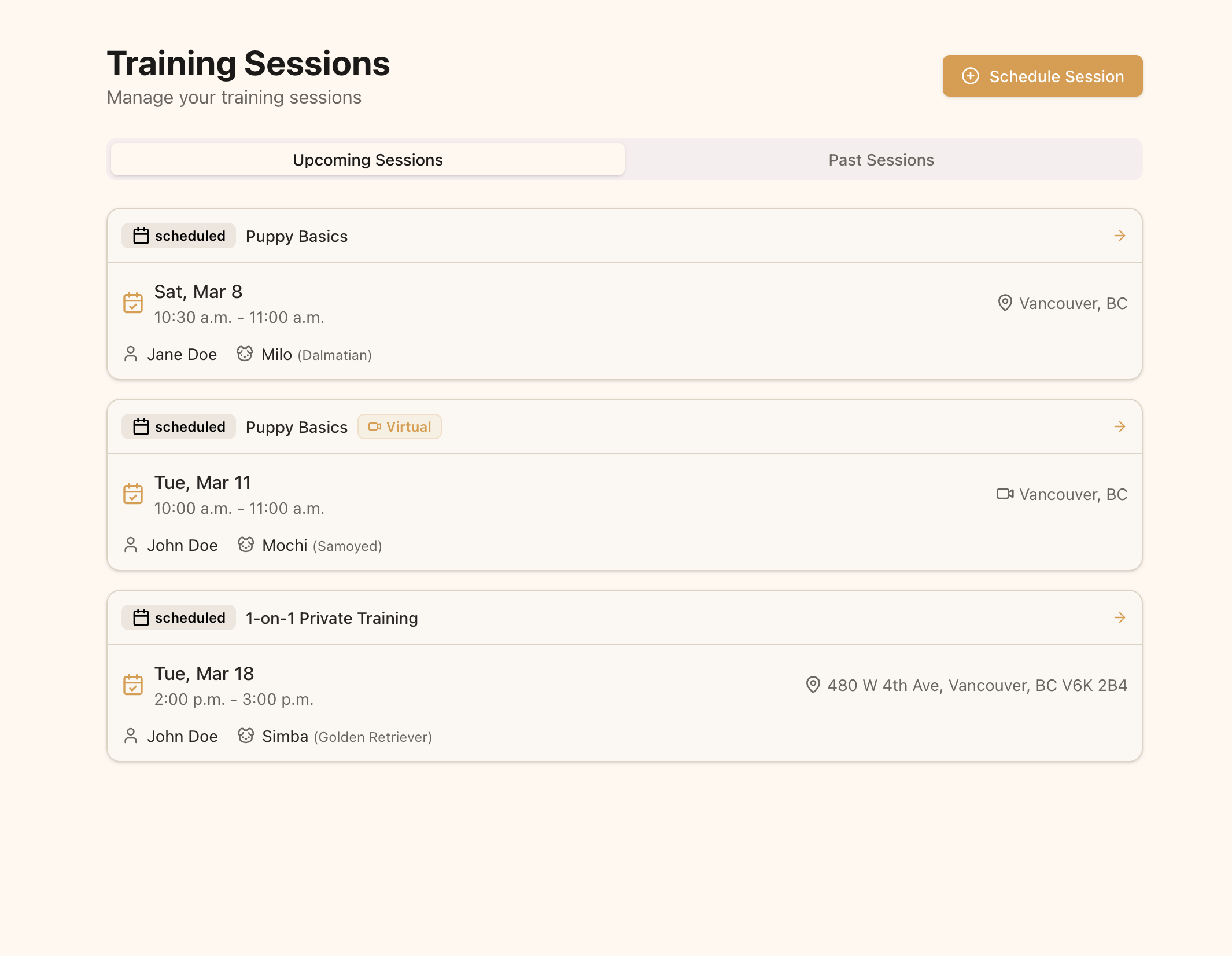Click the scheduled status badge on the first card

tap(178, 236)
